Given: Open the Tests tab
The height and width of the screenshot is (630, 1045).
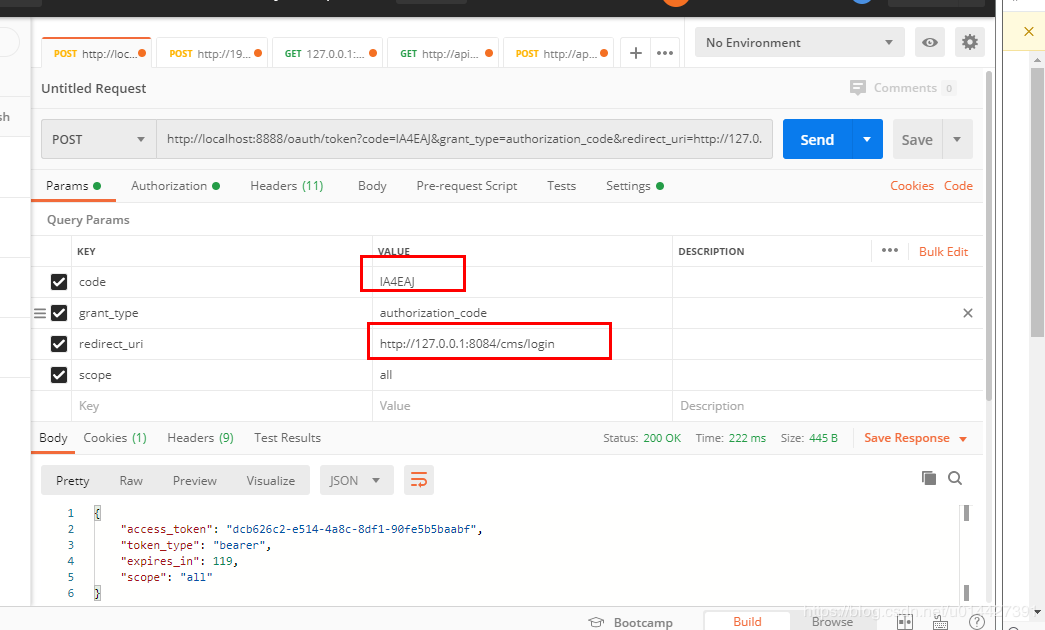Looking at the screenshot, I should 561,186.
